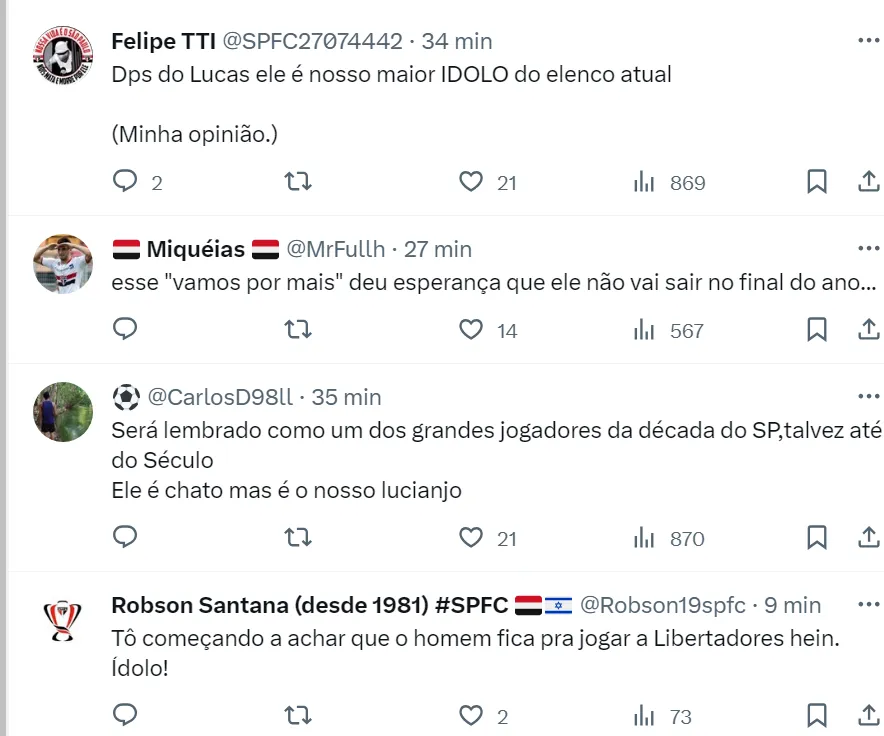Image resolution: width=884 pixels, height=736 pixels.
Task: Like Miquéias's tweet
Action: click(471, 329)
